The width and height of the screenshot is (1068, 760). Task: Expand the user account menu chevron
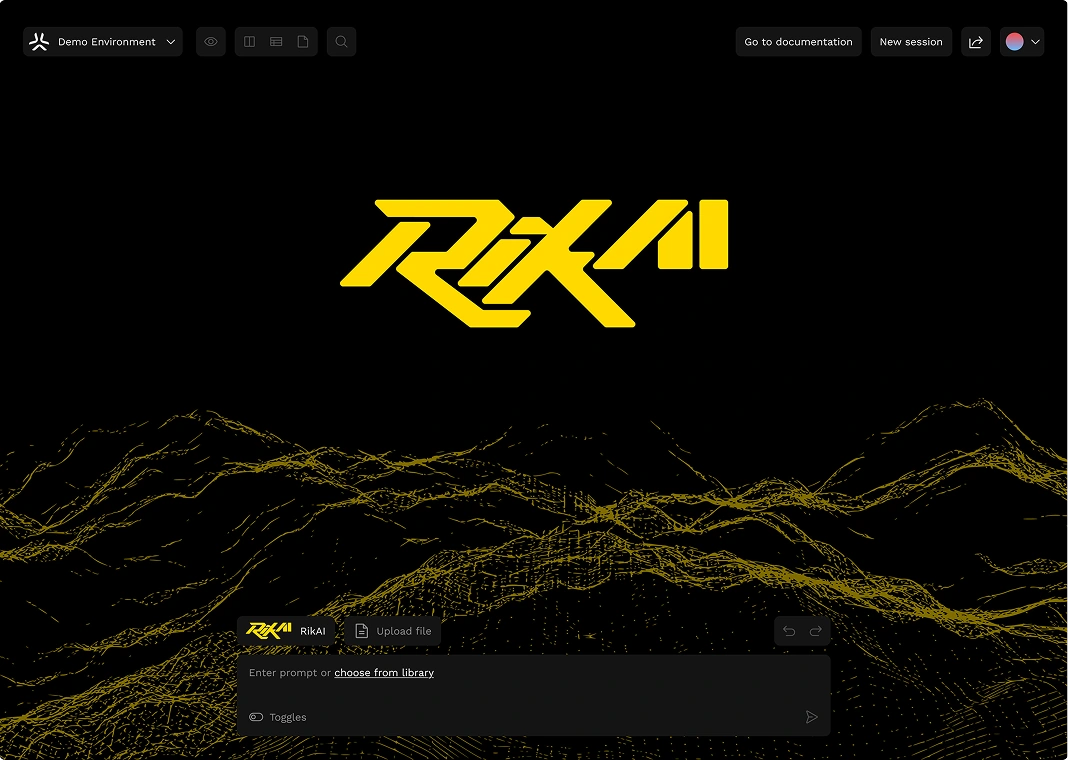1035,42
